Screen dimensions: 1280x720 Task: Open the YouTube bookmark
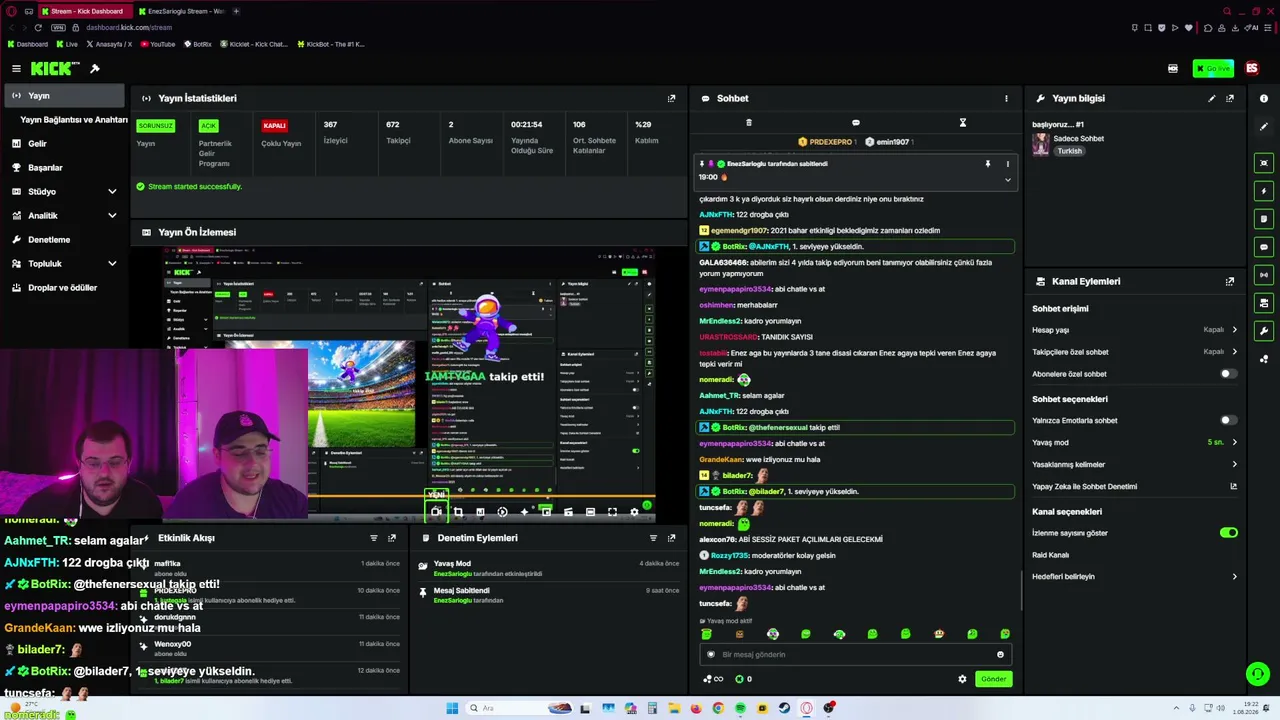[x=158, y=44]
